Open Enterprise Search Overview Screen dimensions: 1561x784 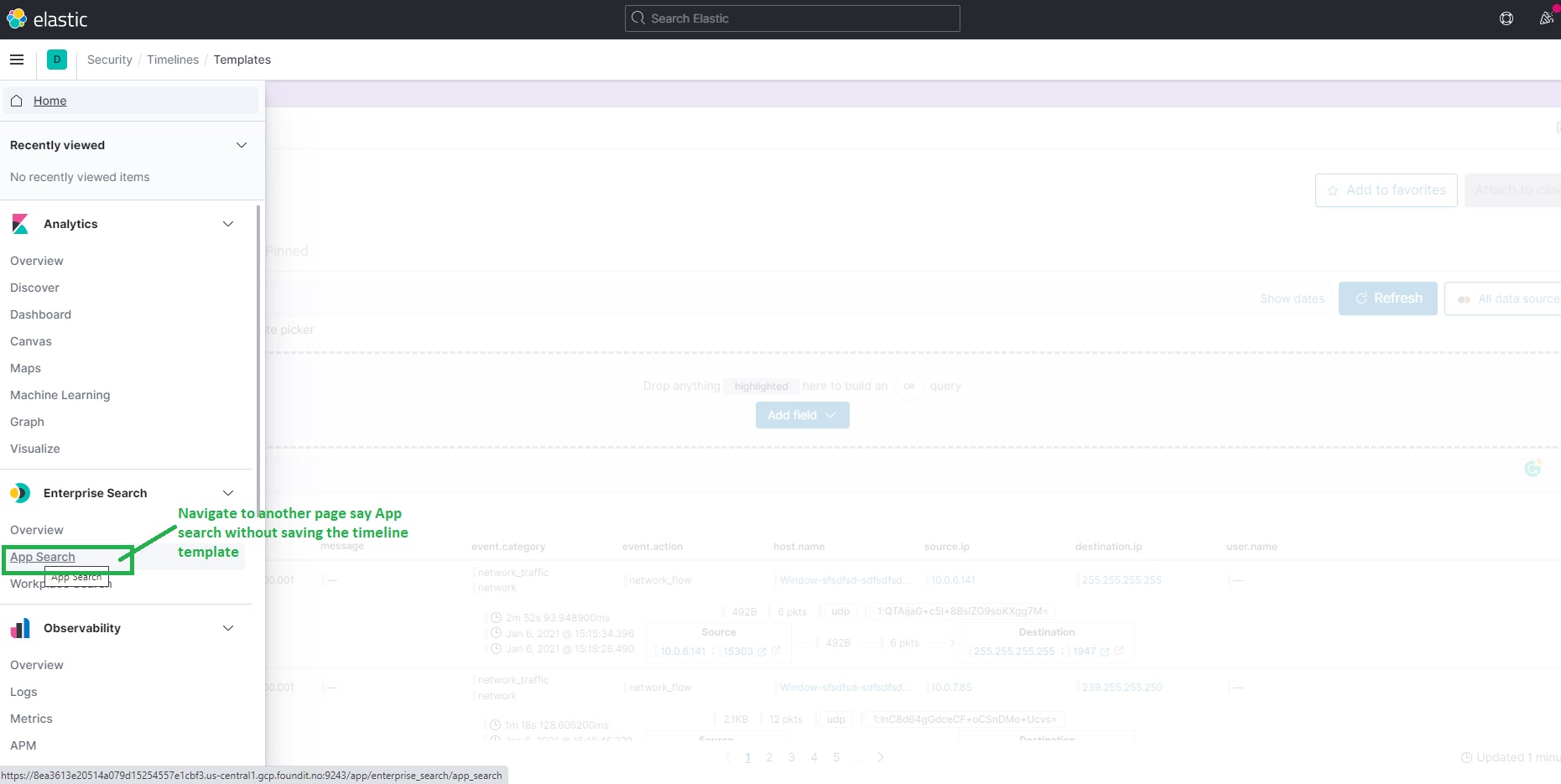pos(37,530)
